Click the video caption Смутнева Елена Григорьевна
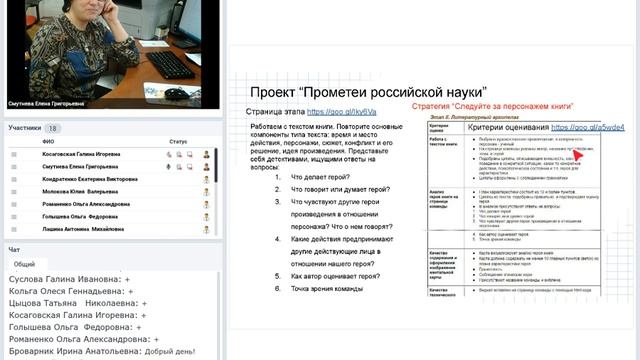Image resolution: width=640 pixels, height=360 pixels. 46,104
